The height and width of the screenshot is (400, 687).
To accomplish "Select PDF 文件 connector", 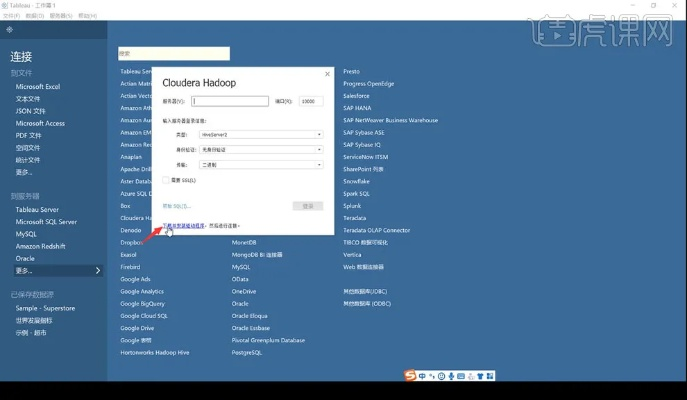I will 28,136.
